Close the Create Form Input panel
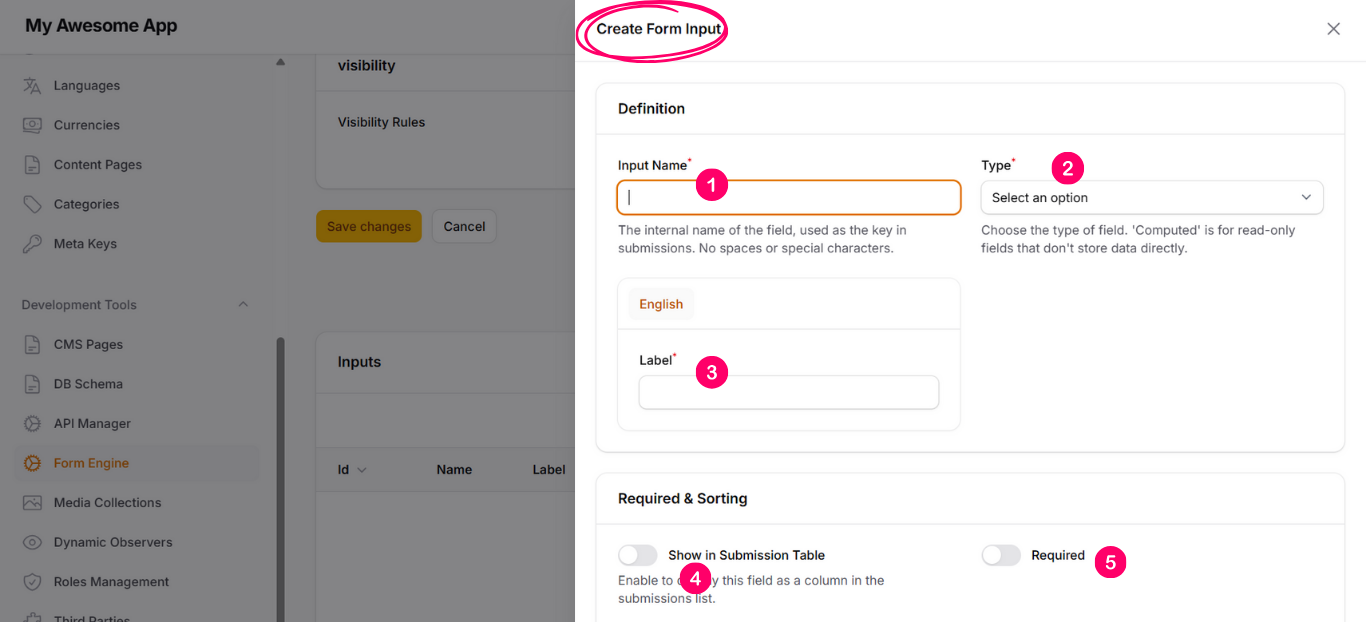Screen dimensions: 1366x622 1333,29
